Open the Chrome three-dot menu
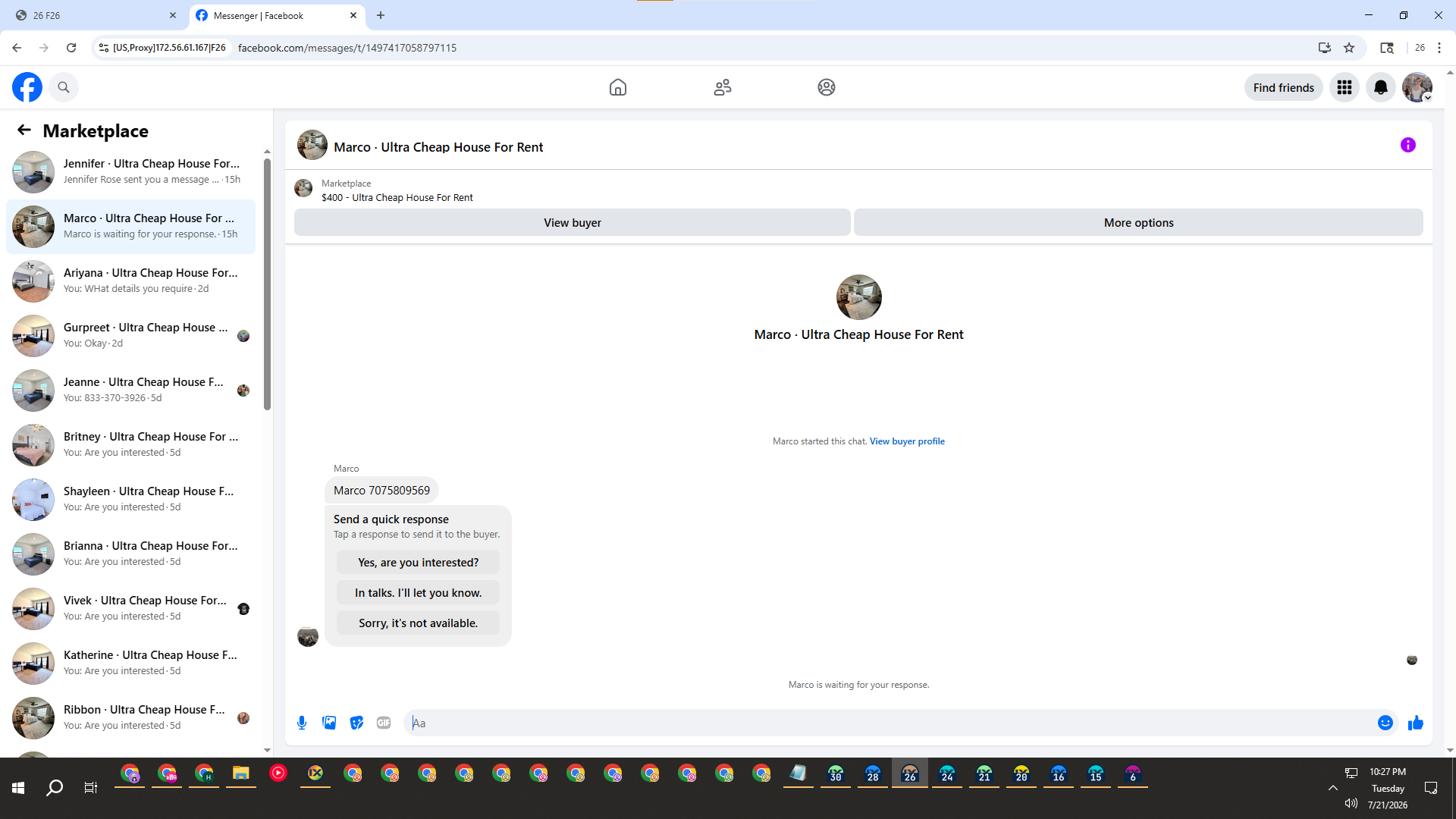The image size is (1456, 819). click(x=1439, y=48)
